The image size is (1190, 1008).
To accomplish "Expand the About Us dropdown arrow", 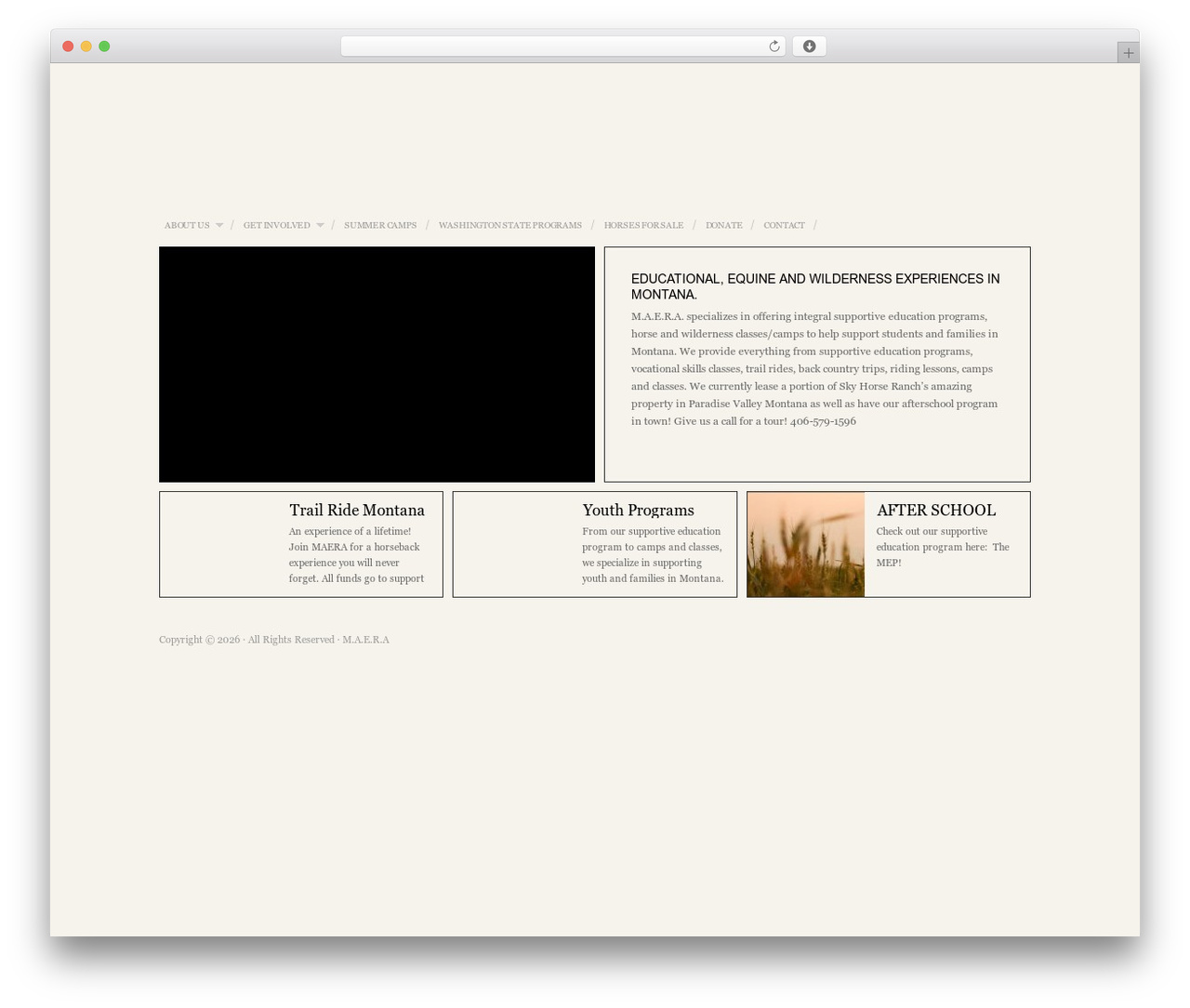I will tap(218, 225).
